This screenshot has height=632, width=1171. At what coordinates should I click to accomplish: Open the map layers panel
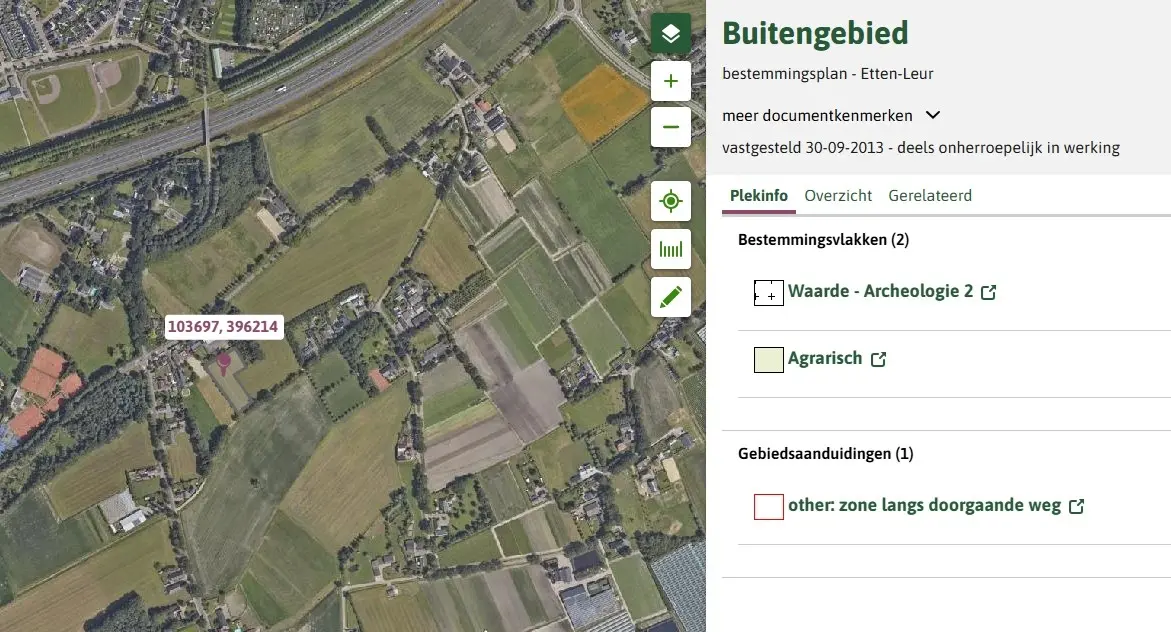671,33
